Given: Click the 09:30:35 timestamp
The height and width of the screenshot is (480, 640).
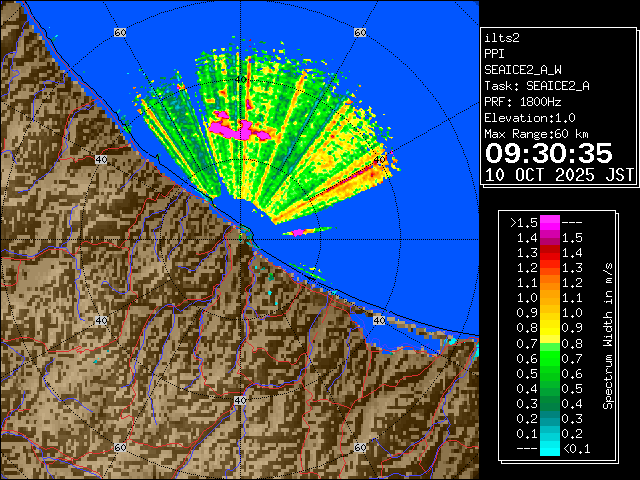Looking at the screenshot, I should pos(548,153).
